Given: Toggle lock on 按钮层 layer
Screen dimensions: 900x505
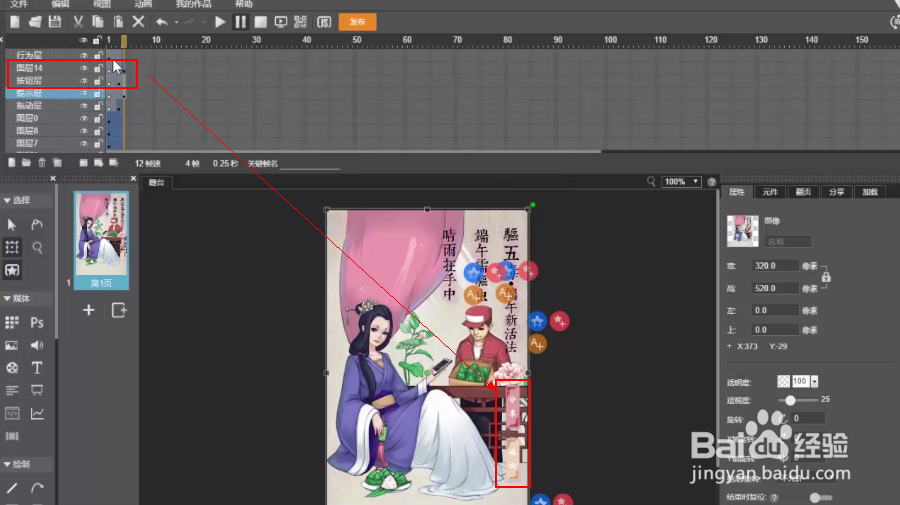Looking at the screenshot, I should point(98,81).
